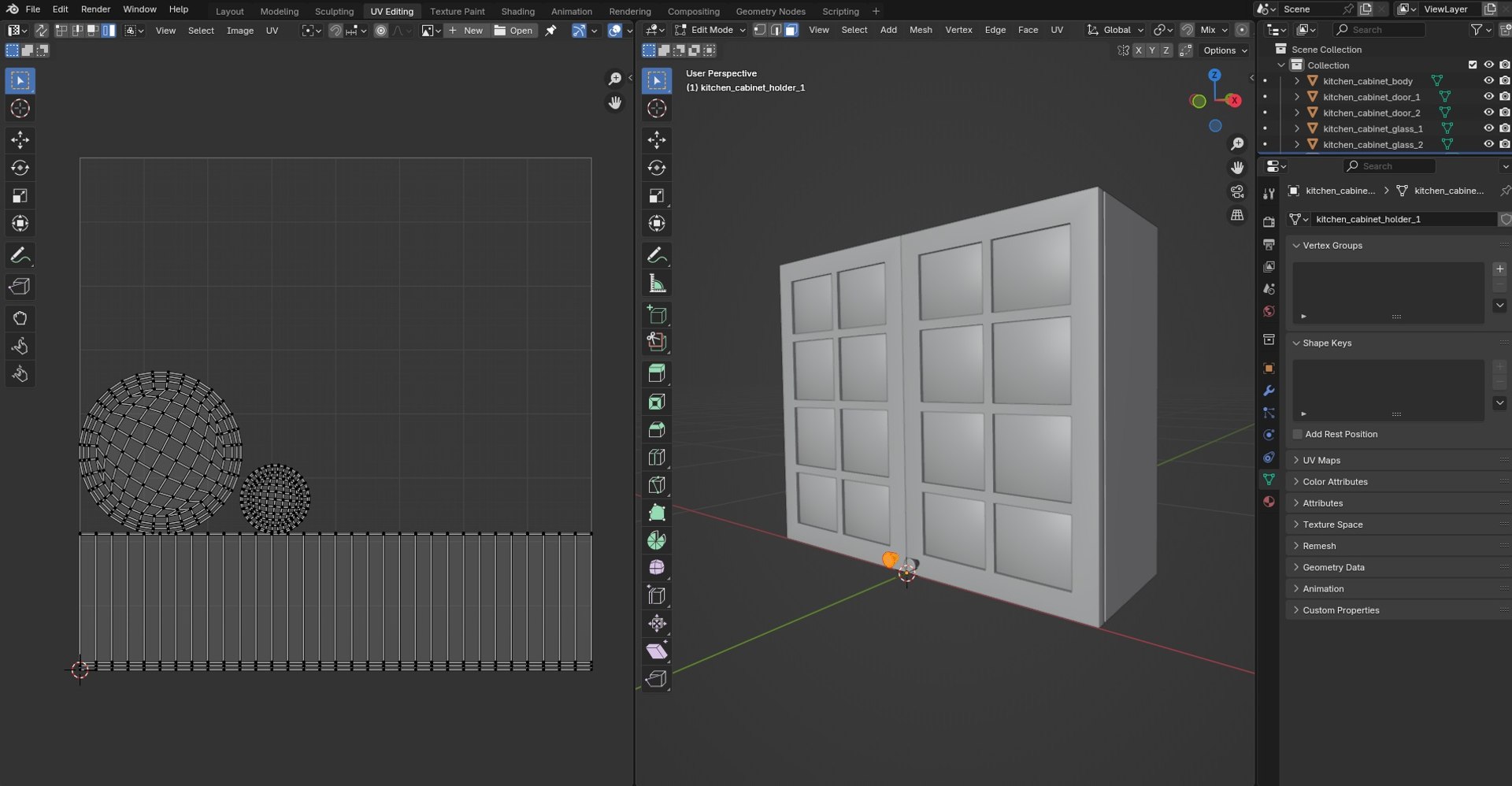Select the Inset Faces tool

[x=657, y=402]
